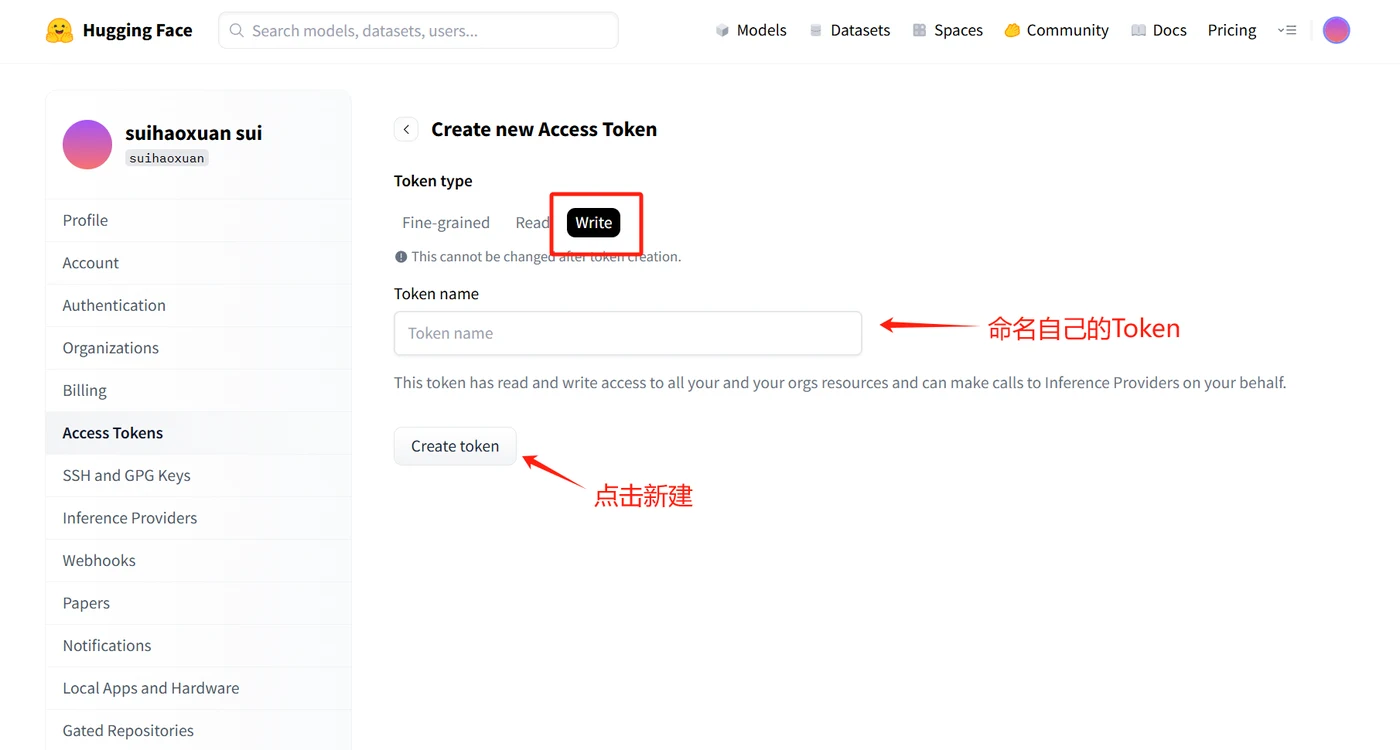
Task: Select the Write token type
Action: point(593,223)
